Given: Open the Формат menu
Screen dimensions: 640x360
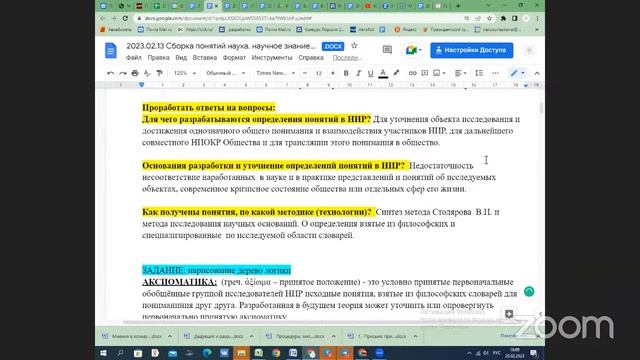Looking at the screenshot, I should pyautogui.click(x=234, y=58).
